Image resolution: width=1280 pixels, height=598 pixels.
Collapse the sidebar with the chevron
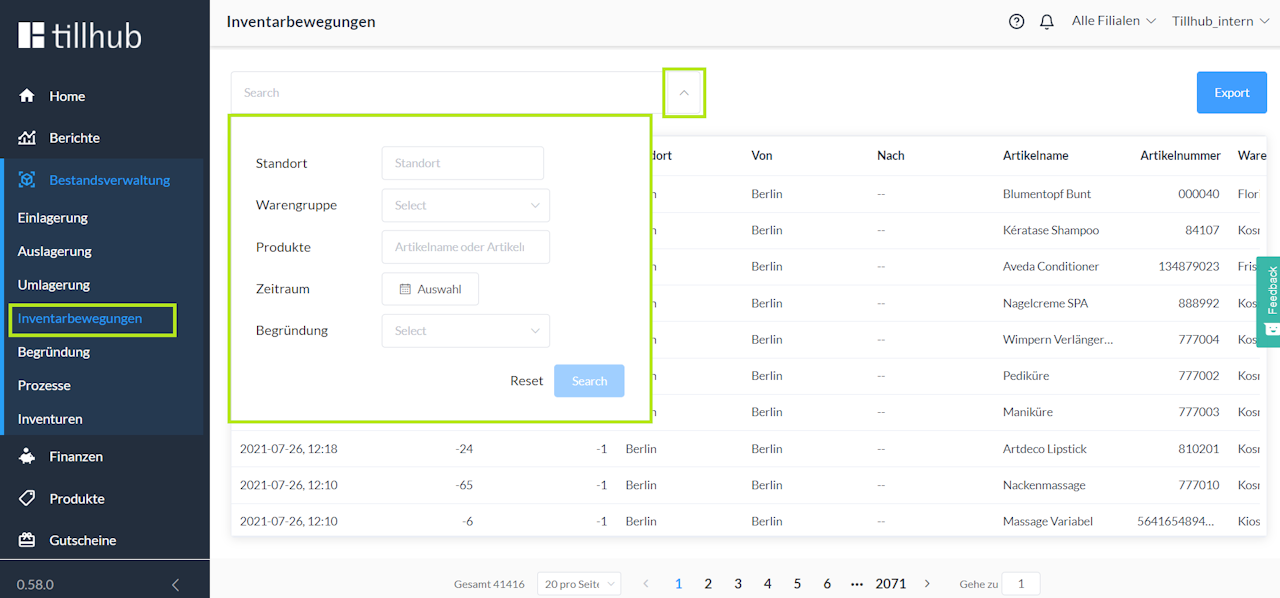[x=175, y=584]
